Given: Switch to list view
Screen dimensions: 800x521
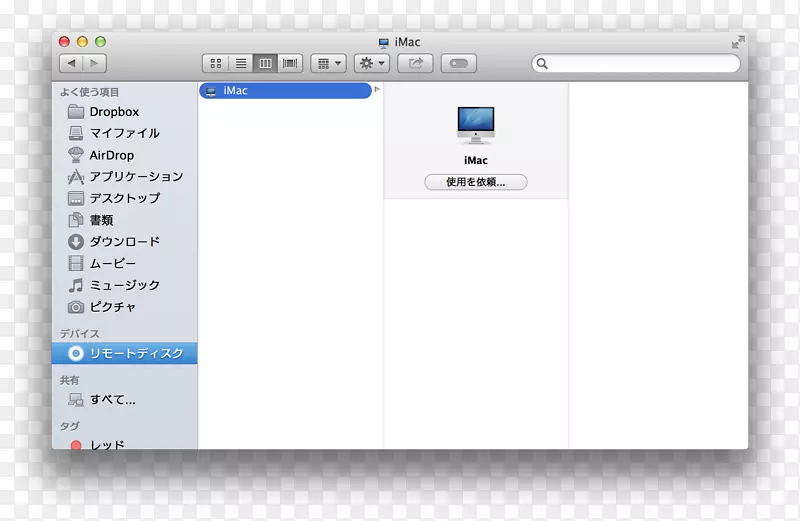Looking at the screenshot, I should pyautogui.click(x=240, y=63).
